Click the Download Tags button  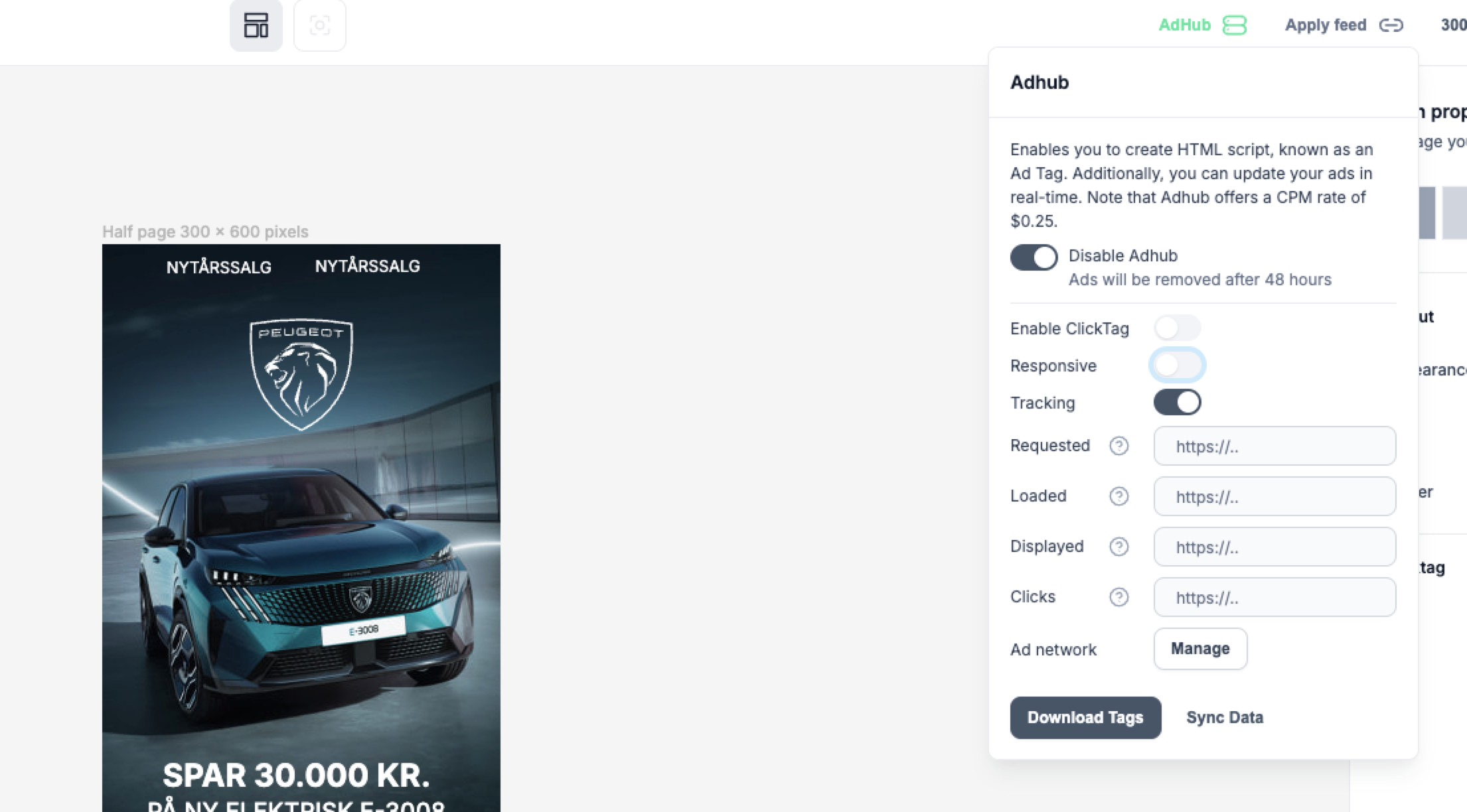click(x=1085, y=717)
